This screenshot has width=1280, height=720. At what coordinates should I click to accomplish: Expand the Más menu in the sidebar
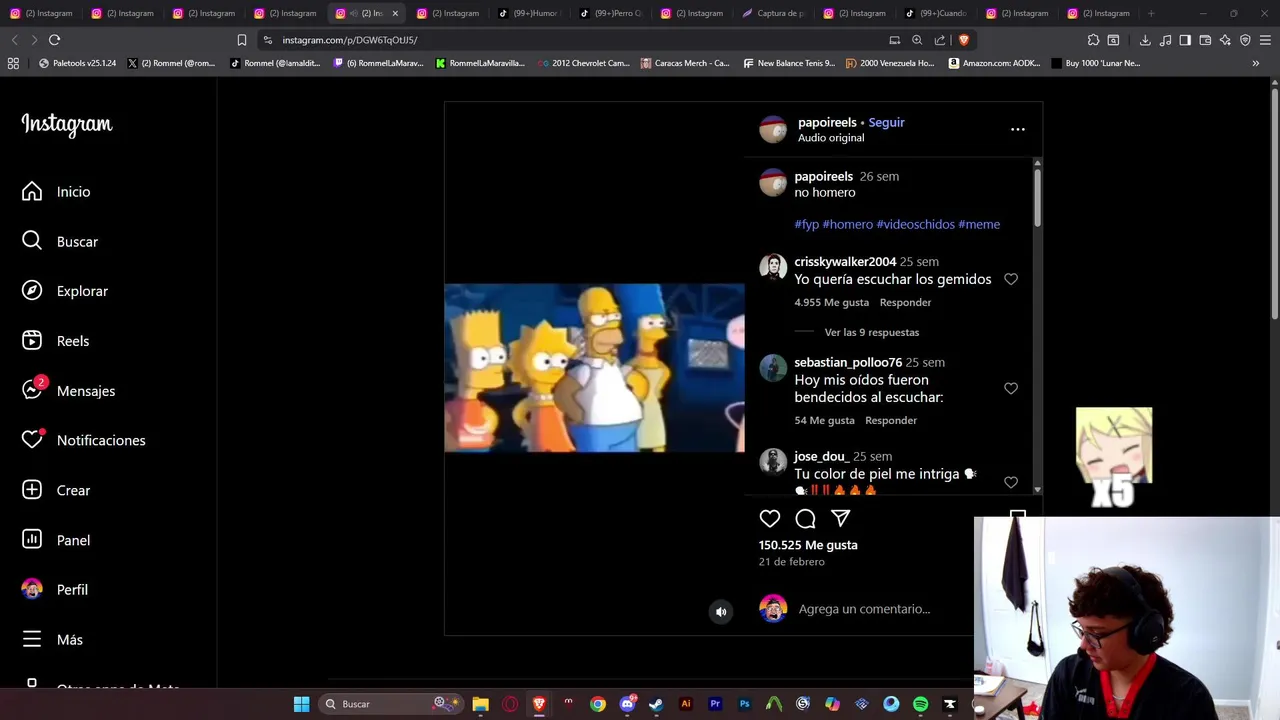tap(52, 640)
